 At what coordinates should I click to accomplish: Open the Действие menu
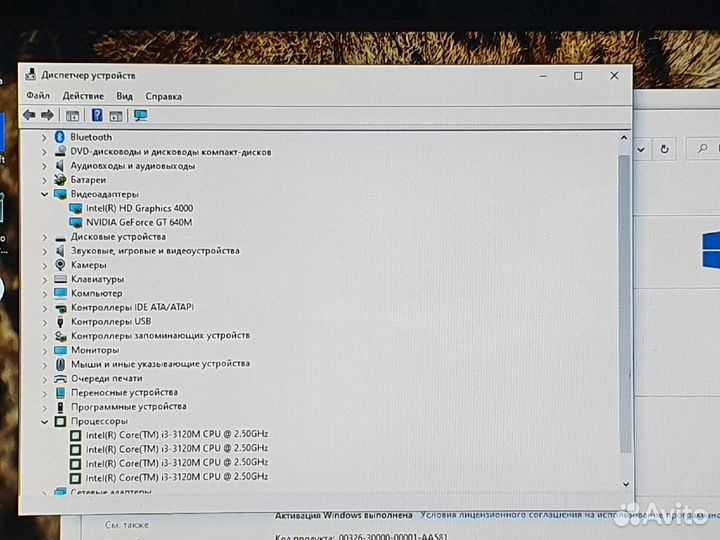82,96
